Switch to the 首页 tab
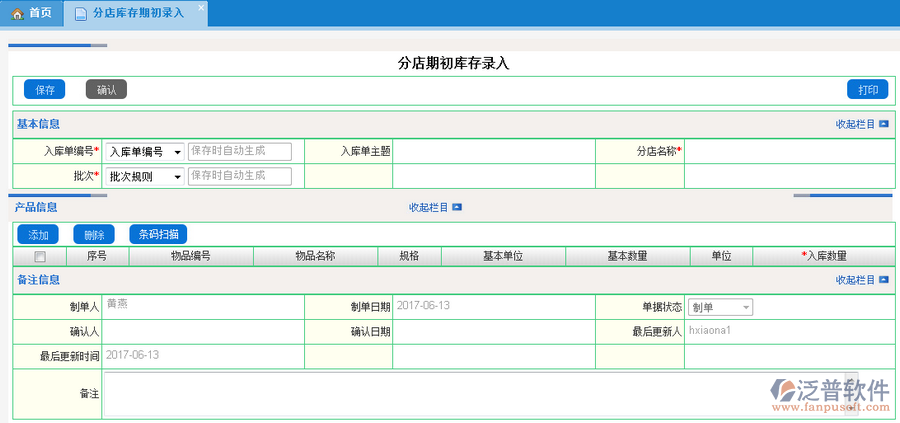 [x=32, y=13]
